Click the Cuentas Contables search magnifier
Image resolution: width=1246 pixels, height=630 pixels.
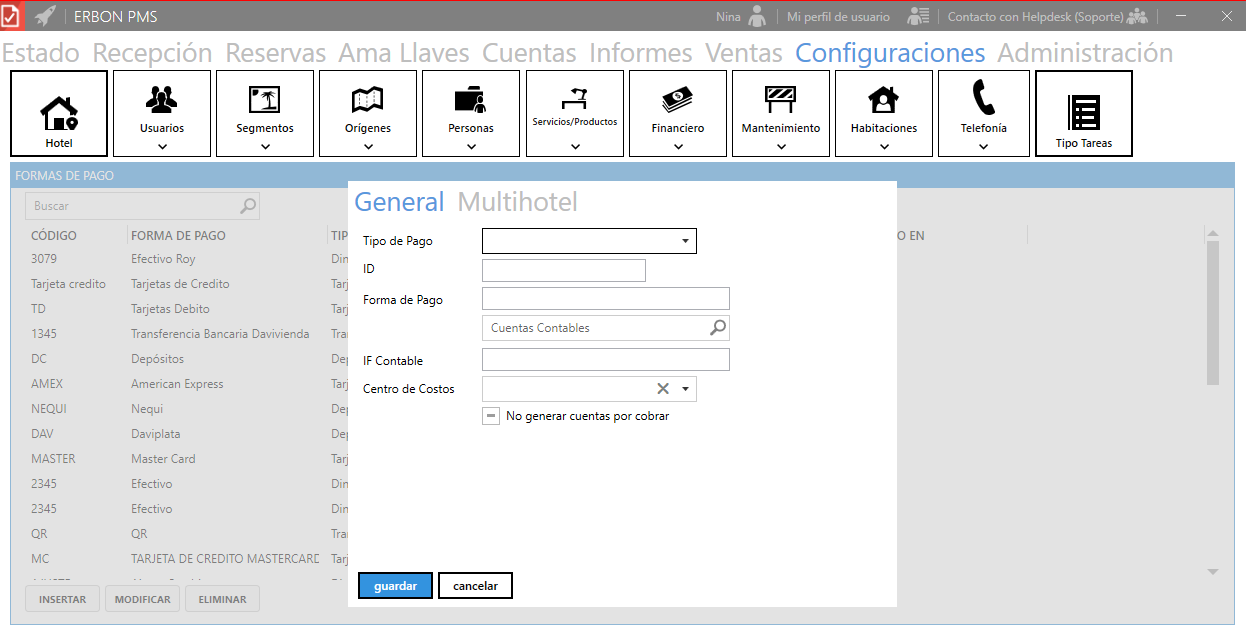[x=718, y=328]
